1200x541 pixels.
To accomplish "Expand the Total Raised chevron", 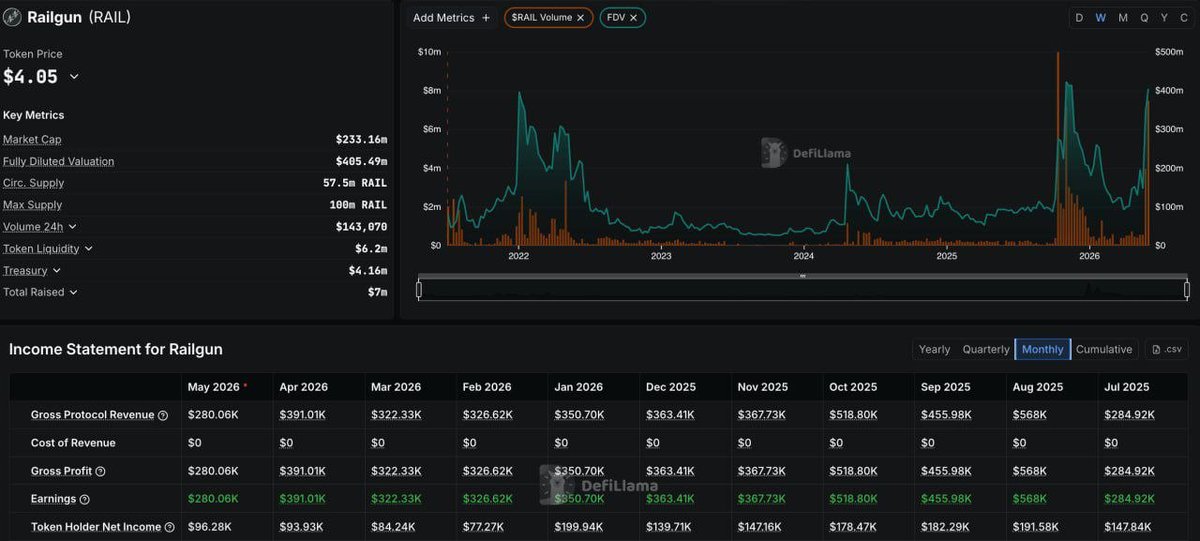I will 73,293.
